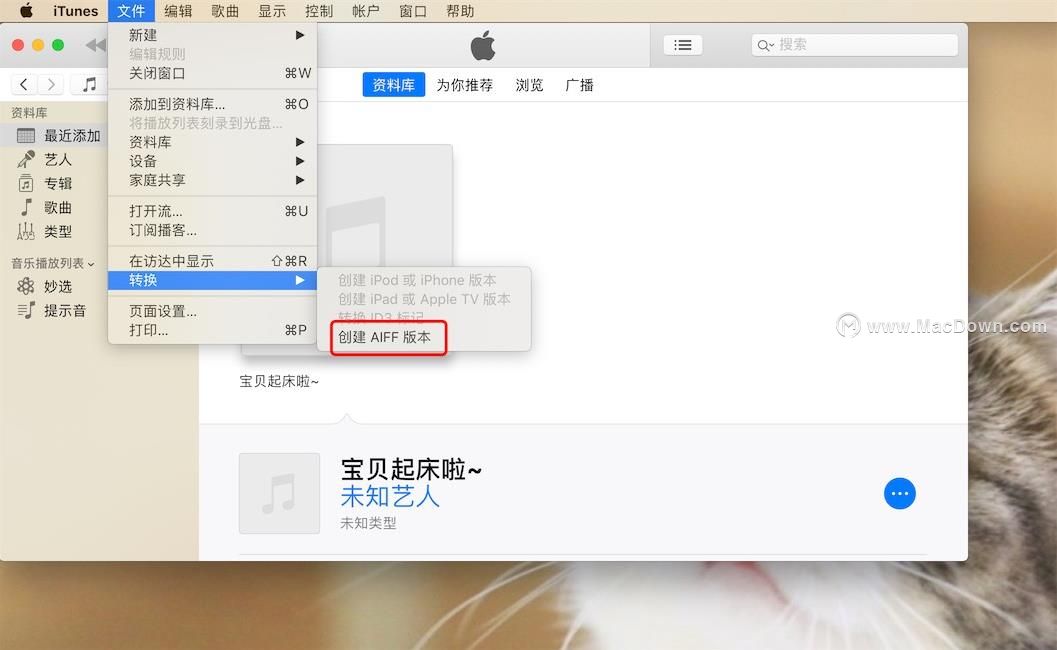
Task: Click the 提示音 playlist icon
Action: coord(26,310)
